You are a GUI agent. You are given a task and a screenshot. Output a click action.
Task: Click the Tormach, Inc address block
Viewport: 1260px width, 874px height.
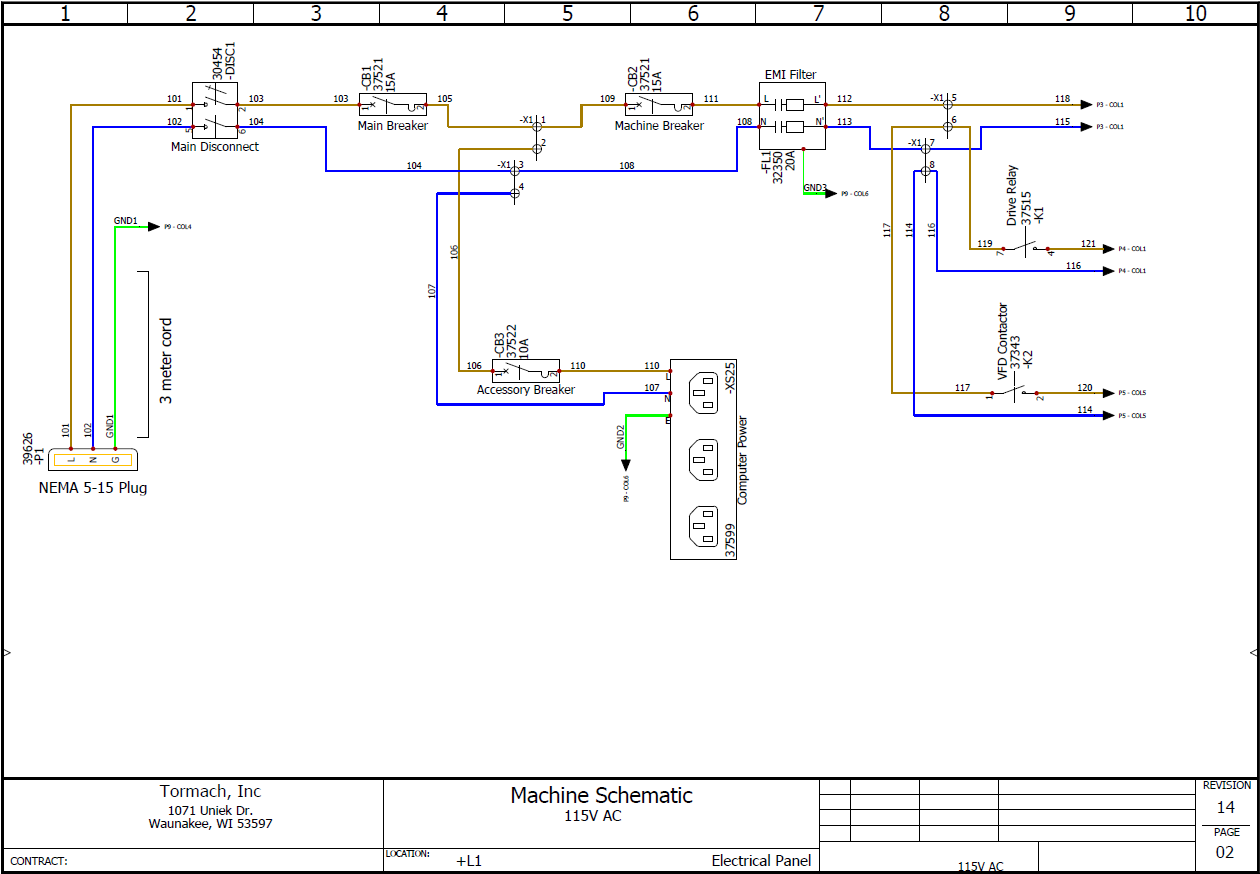210,806
